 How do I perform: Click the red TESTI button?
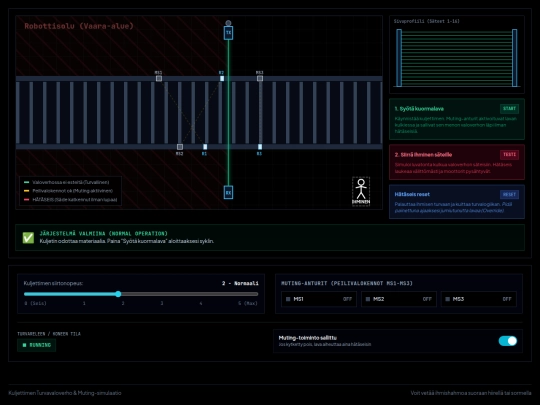[509, 155]
